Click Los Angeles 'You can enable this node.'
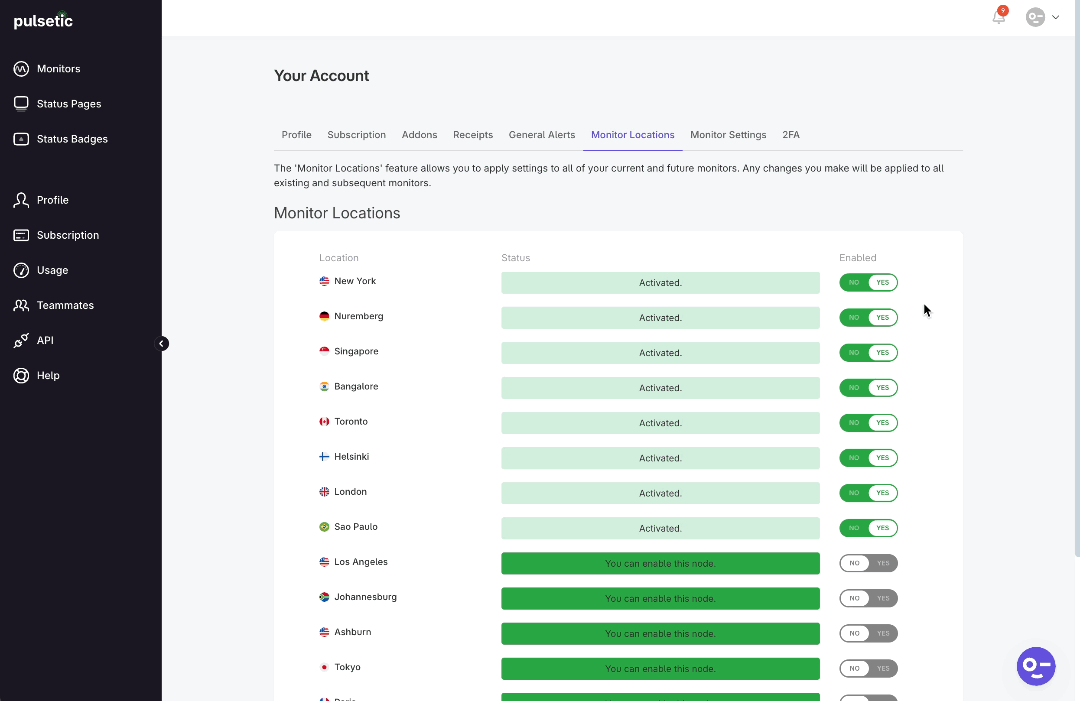 pos(660,563)
